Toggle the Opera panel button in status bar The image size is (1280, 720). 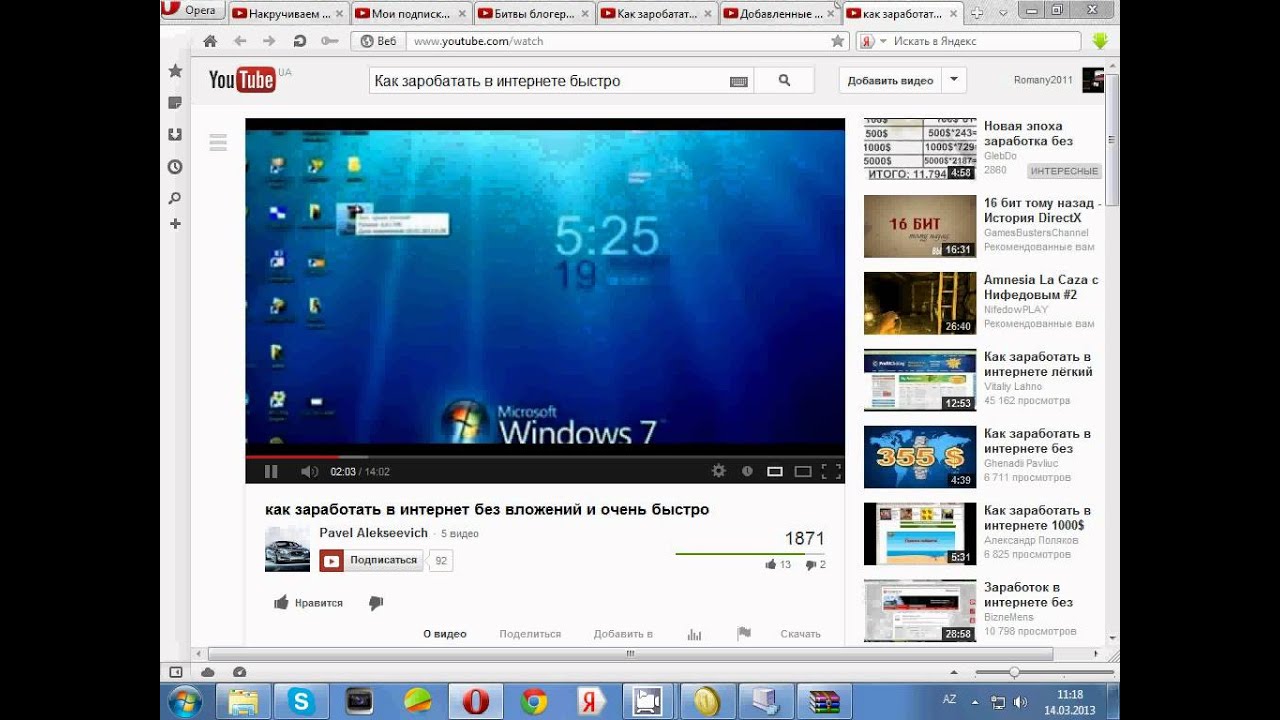coord(176,672)
